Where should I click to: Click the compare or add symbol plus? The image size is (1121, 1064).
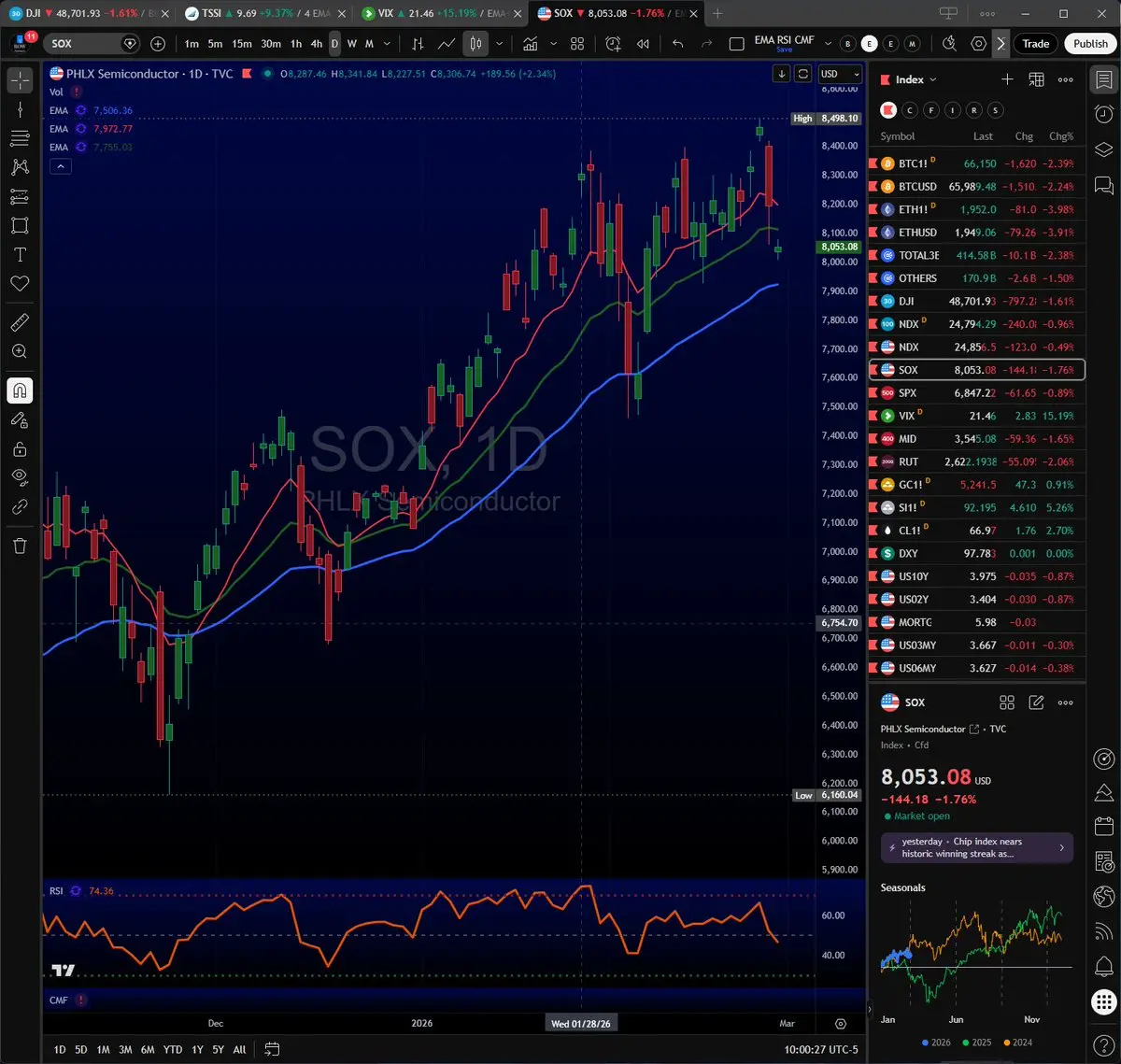(158, 44)
